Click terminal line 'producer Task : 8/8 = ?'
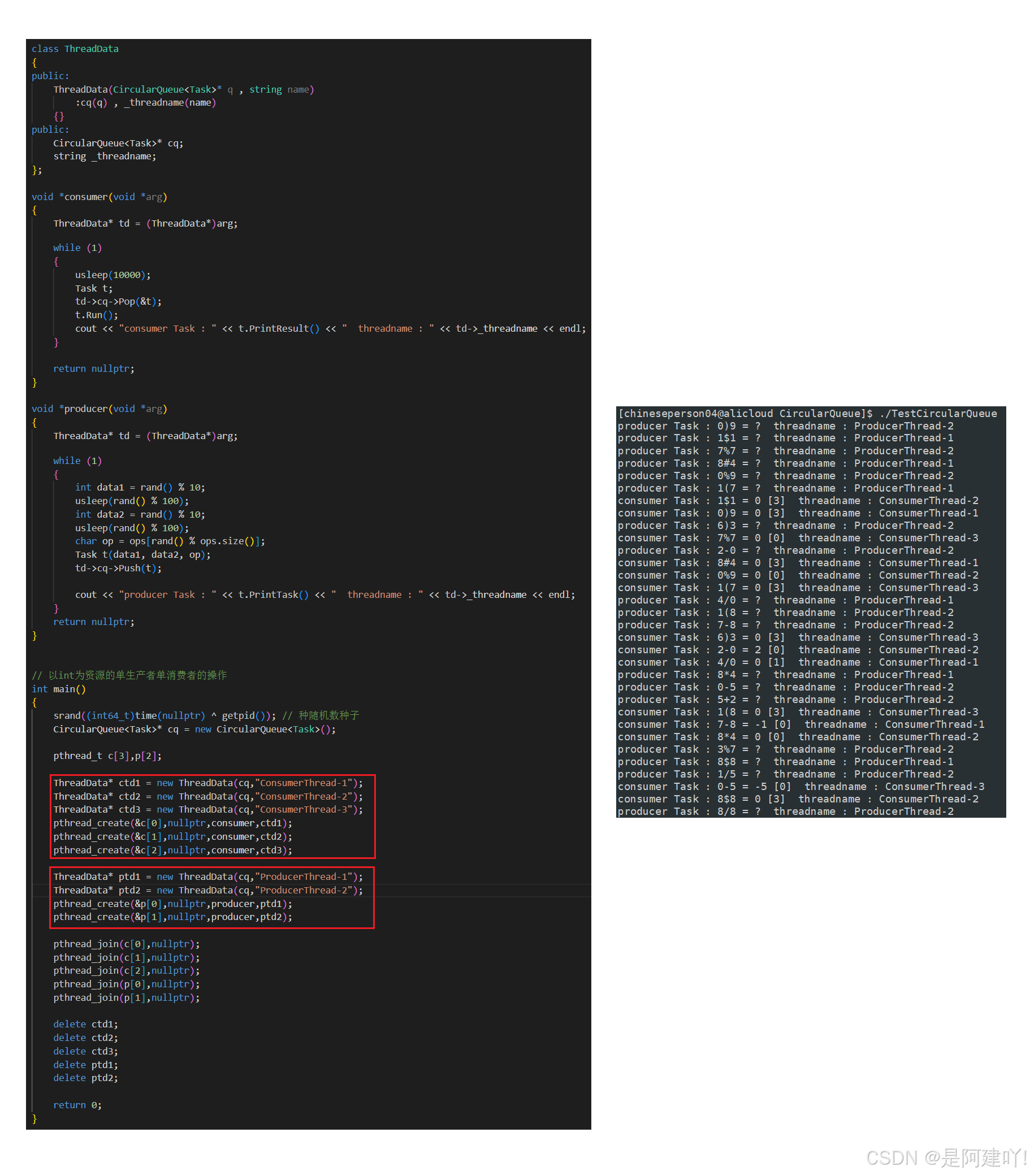The width and height of the screenshot is (1030, 1176). pos(786,812)
